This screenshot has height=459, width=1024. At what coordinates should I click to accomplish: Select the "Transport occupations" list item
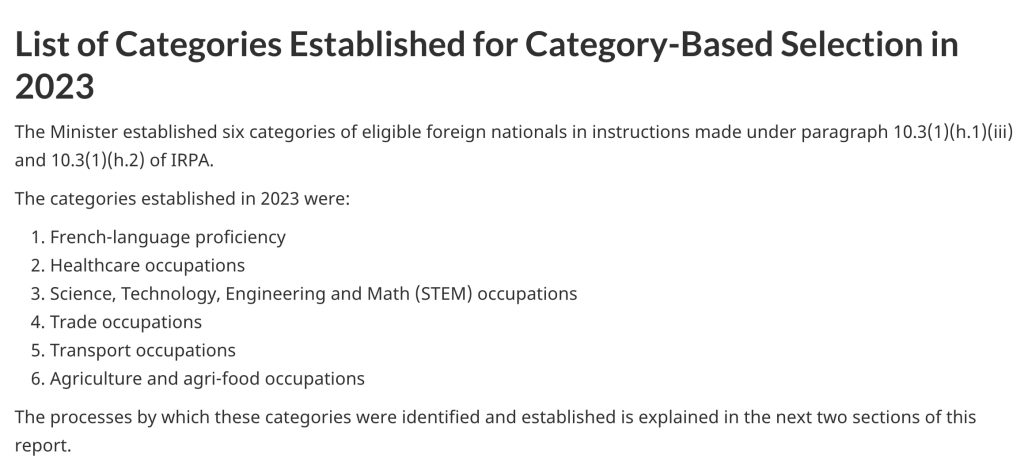[x=143, y=350]
